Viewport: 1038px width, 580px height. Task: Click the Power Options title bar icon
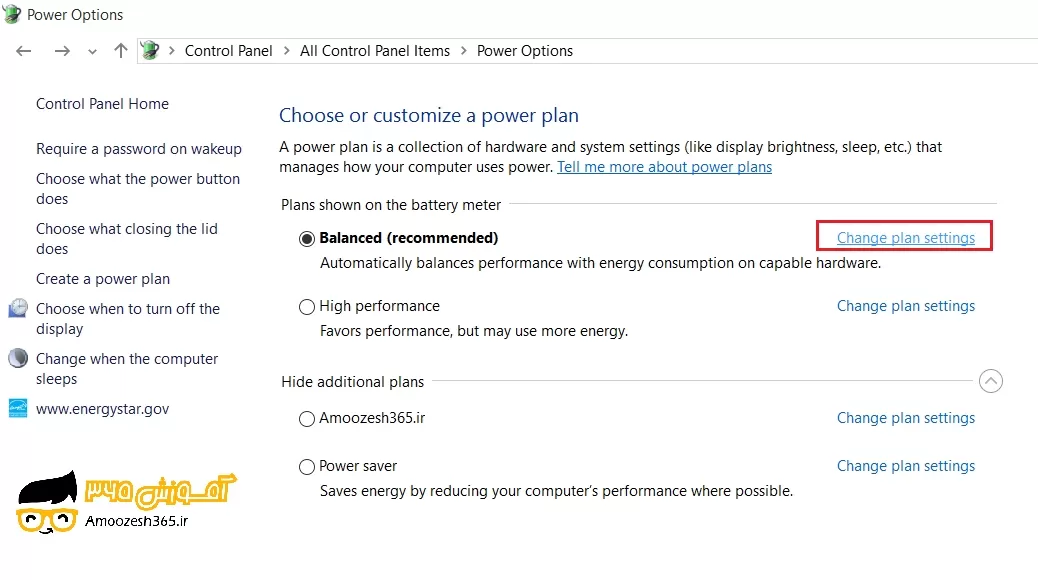[12, 14]
